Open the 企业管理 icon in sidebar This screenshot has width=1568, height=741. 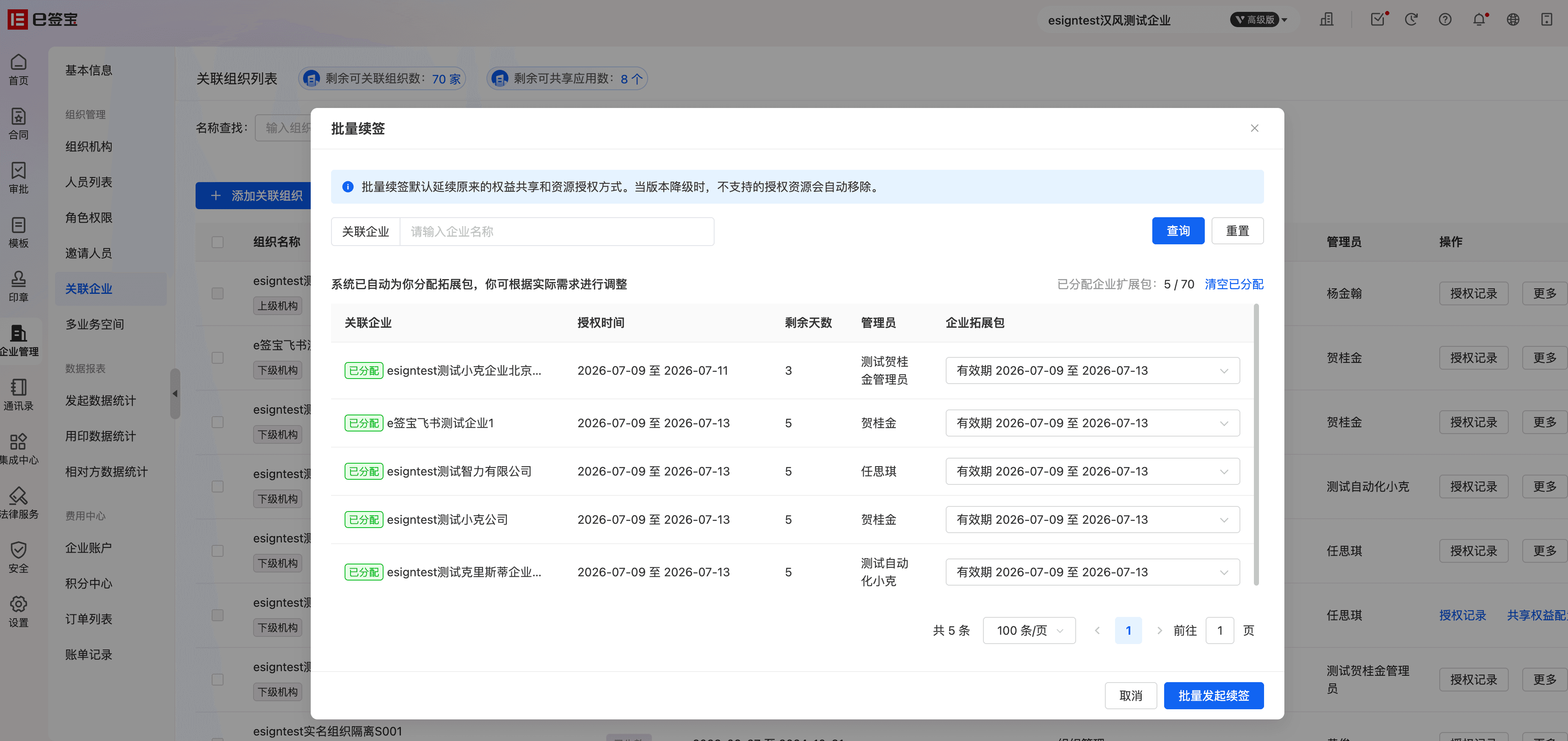click(19, 340)
